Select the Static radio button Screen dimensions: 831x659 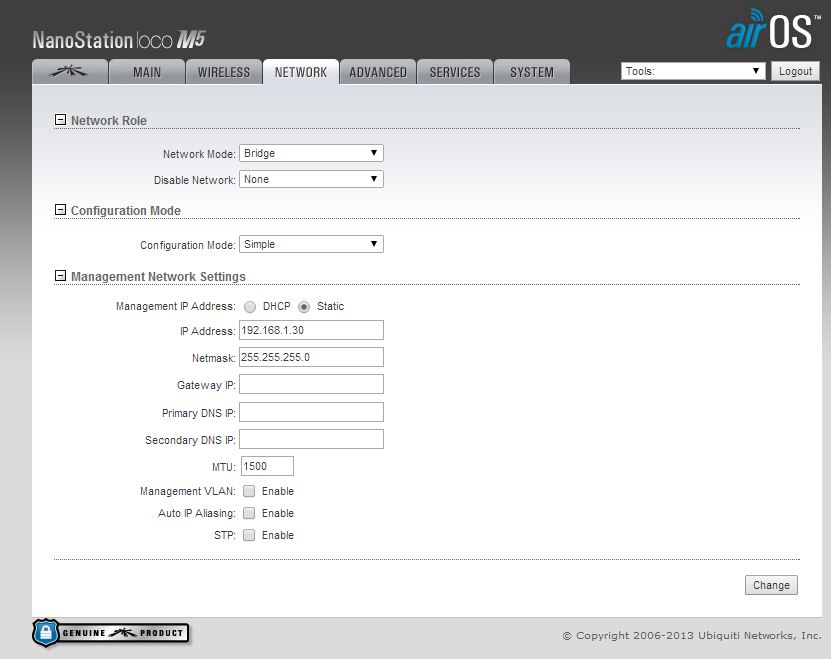(x=304, y=306)
